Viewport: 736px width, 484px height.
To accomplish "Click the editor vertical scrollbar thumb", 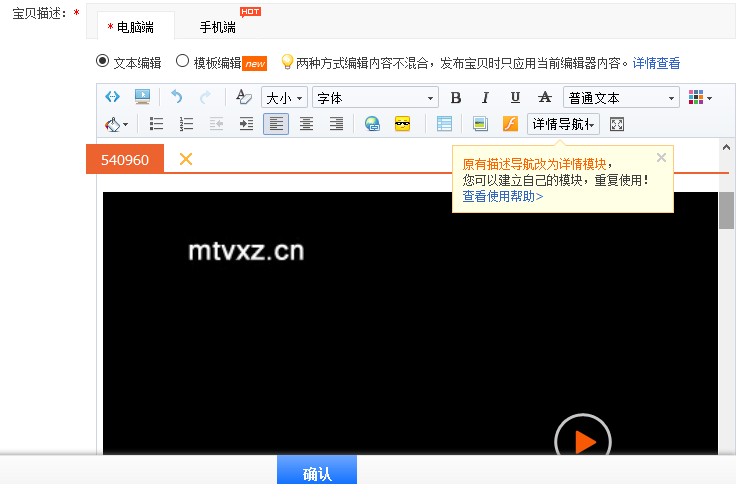I will pyautogui.click(x=726, y=210).
